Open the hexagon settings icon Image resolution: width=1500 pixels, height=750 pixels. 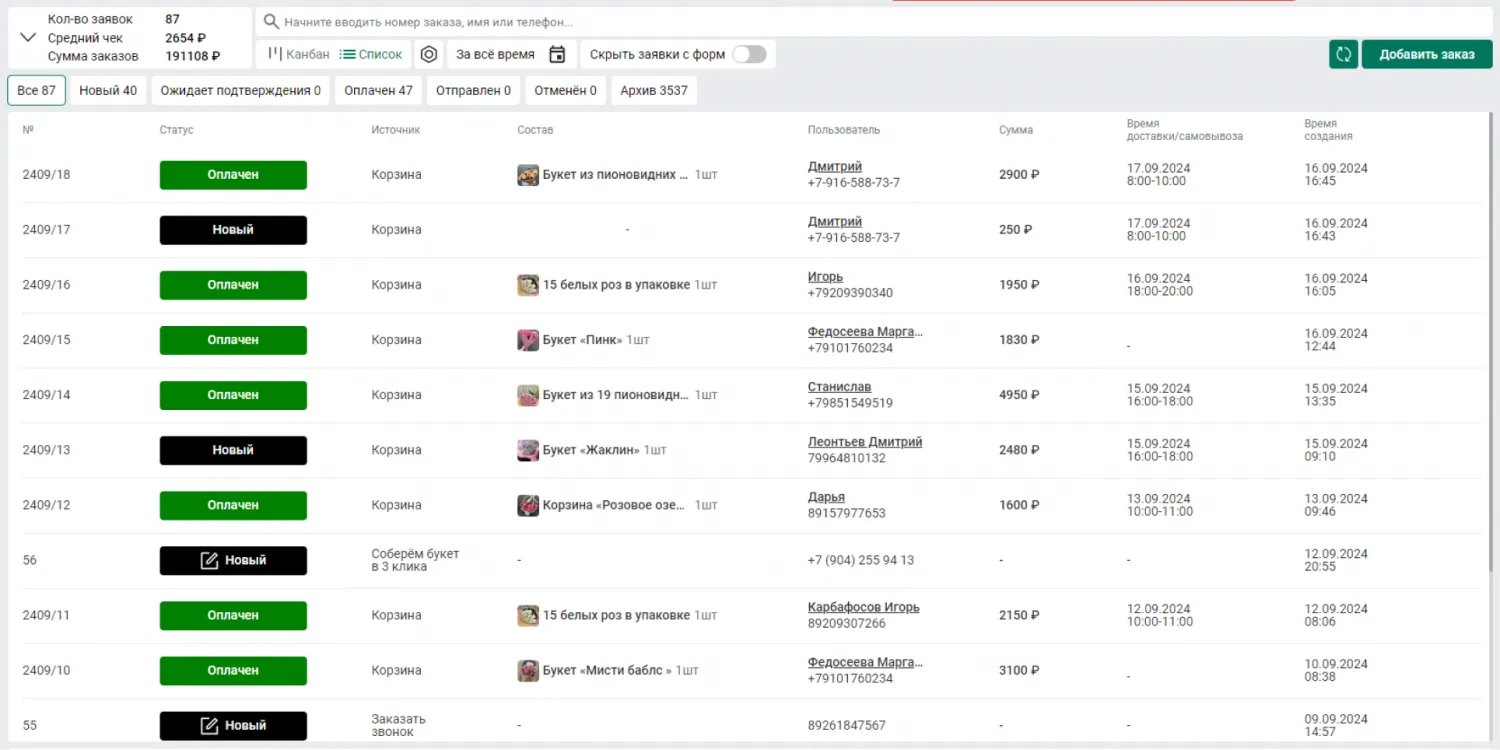429,54
